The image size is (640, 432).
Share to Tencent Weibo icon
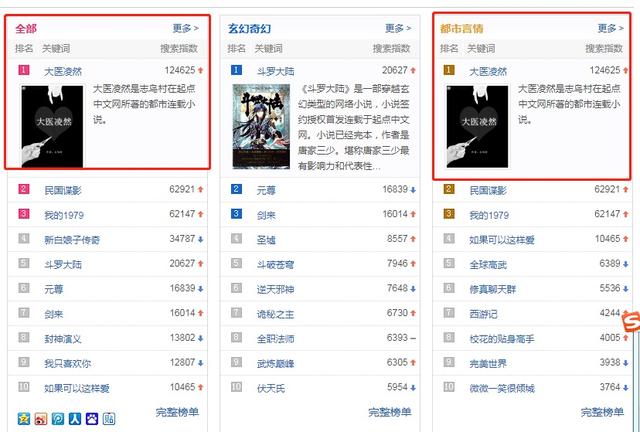[58, 419]
